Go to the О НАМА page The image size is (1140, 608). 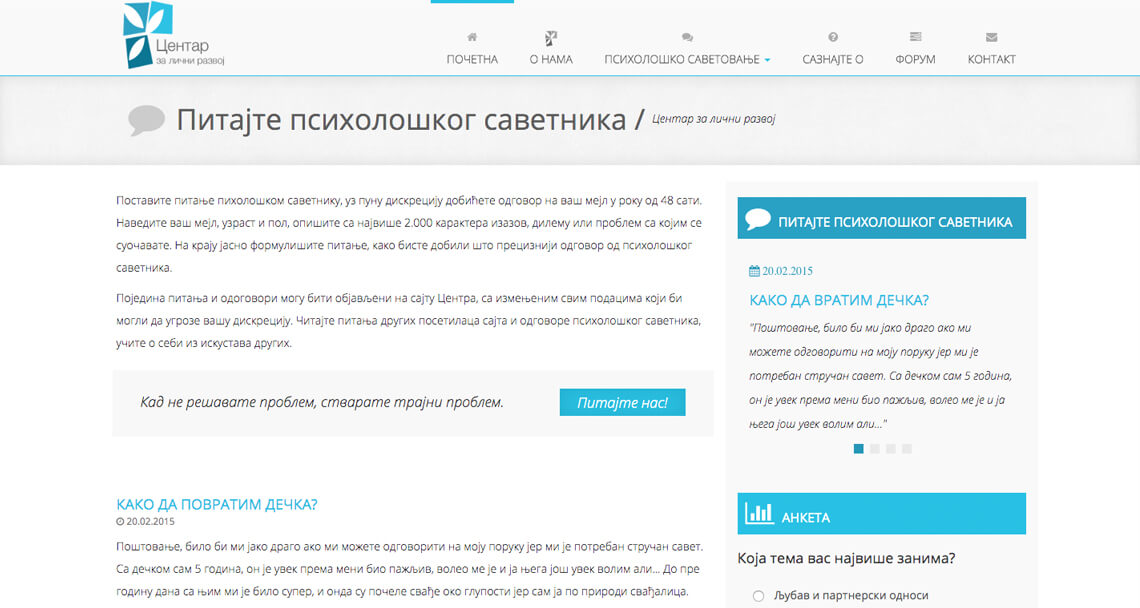(551, 60)
